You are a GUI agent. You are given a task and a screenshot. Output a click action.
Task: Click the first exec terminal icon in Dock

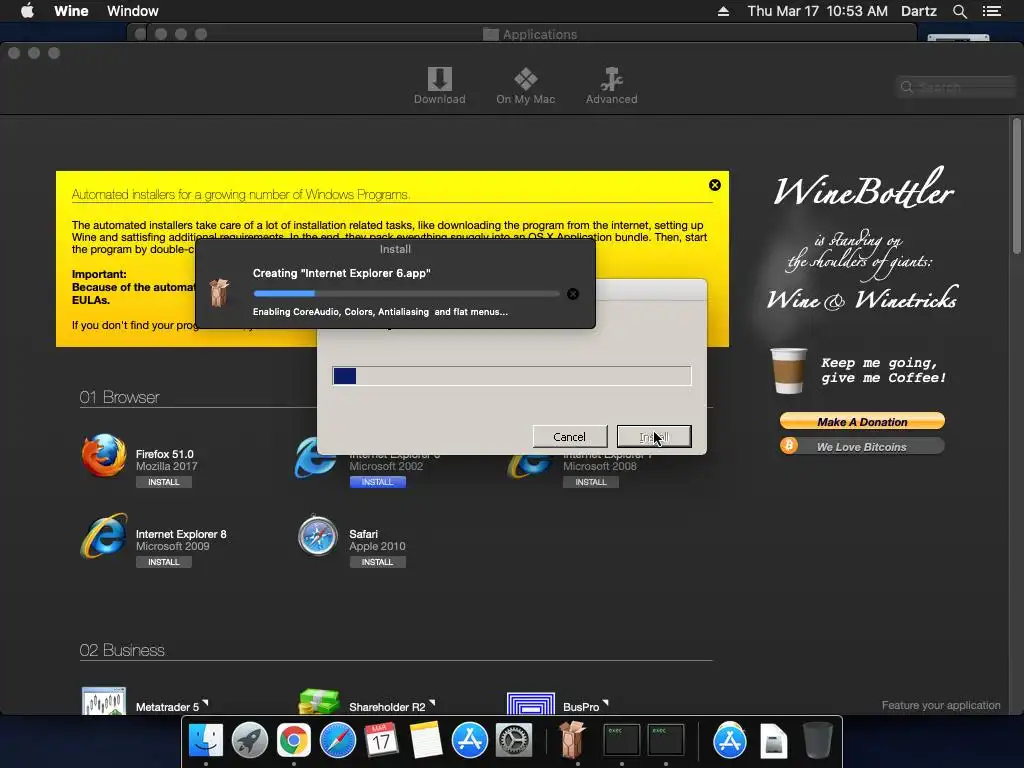[621, 741]
